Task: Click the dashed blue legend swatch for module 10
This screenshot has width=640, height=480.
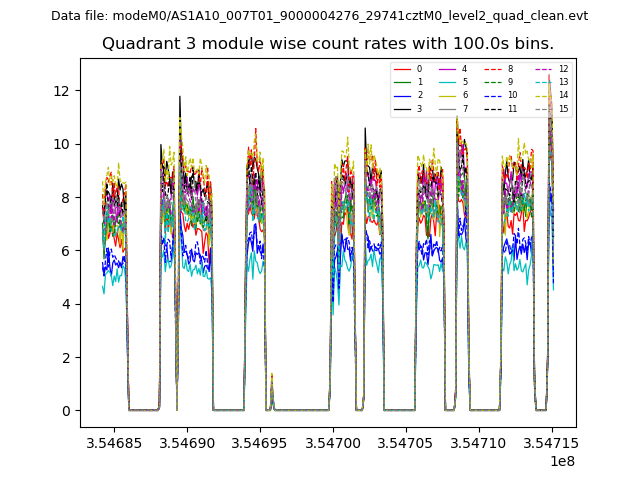Action: pos(492,95)
